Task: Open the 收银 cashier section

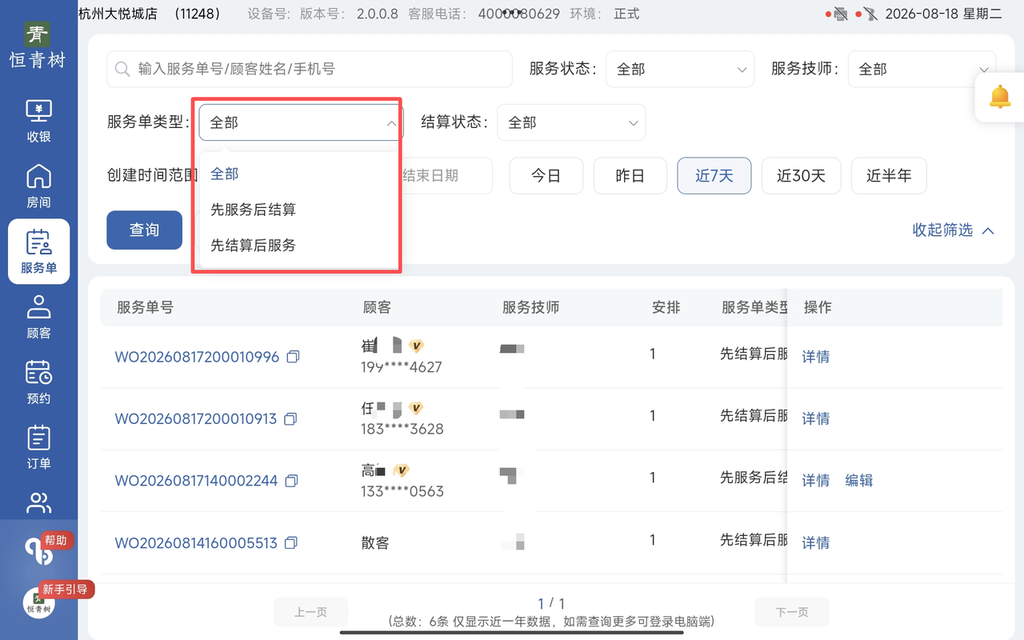Action: (x=39, y=121)
